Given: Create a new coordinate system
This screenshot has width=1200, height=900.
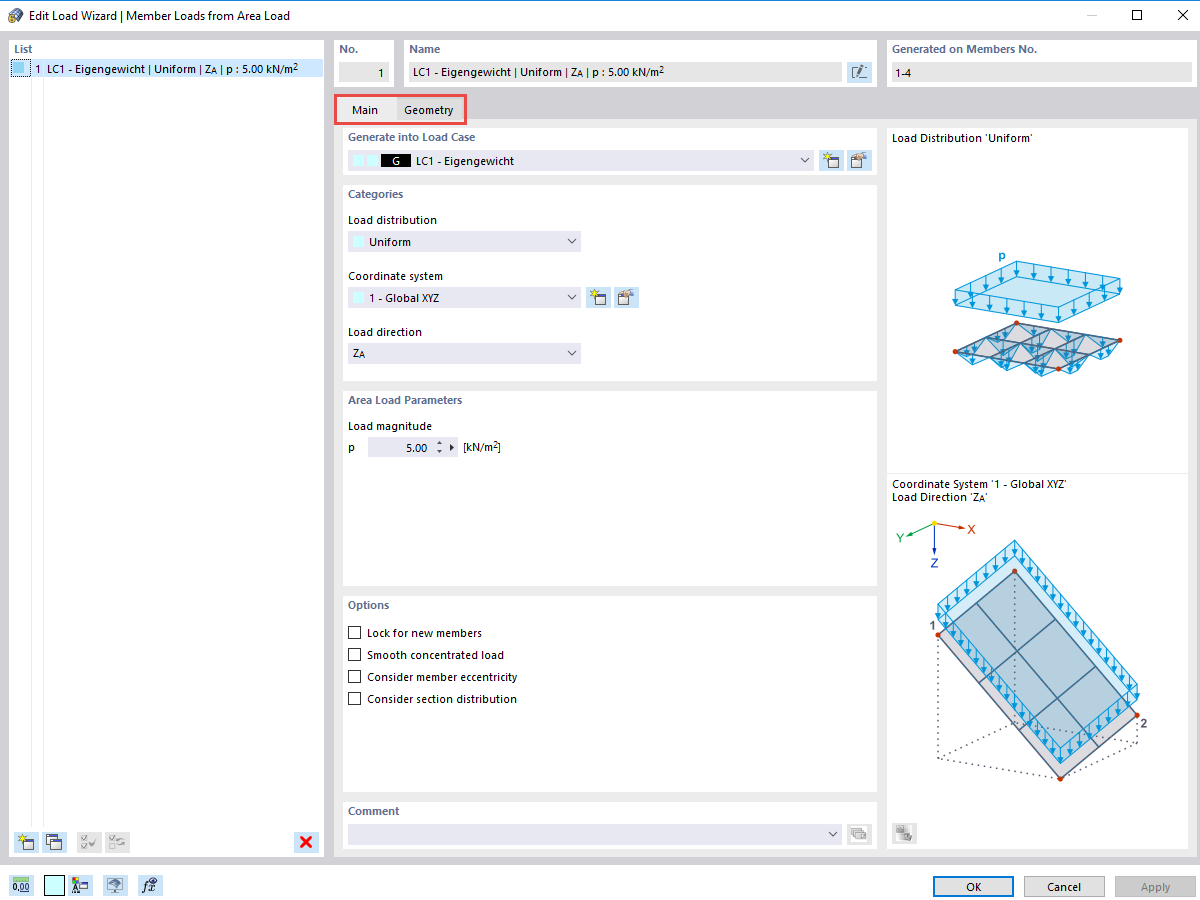Looking at the screenshot, I should coord(598,297).
